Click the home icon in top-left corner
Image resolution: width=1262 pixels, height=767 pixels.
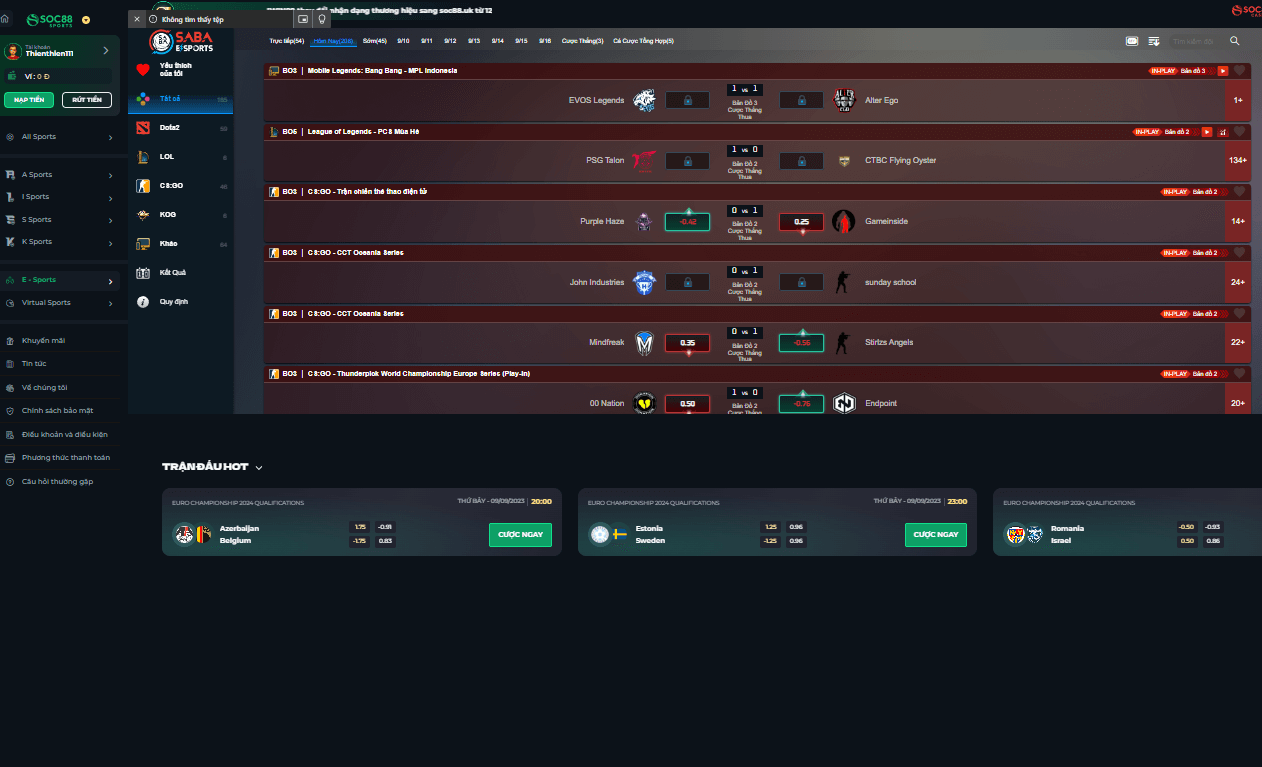(6, 19)
